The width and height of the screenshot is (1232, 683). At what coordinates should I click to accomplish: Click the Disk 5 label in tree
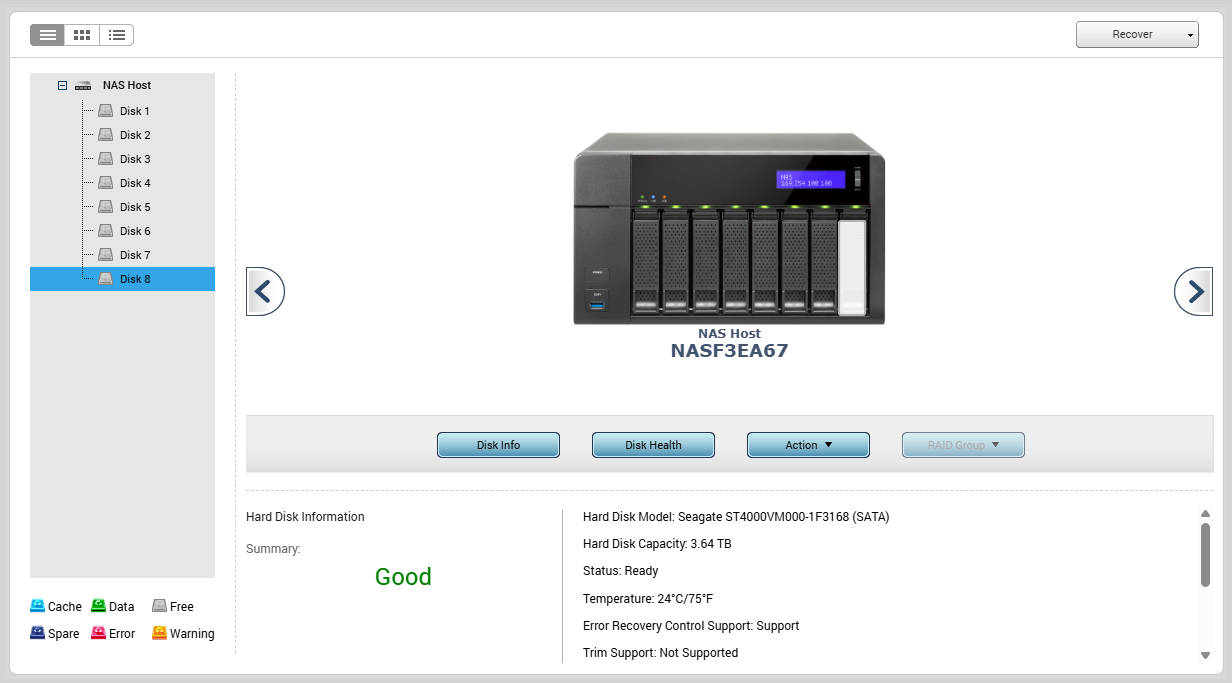point(135,207)
